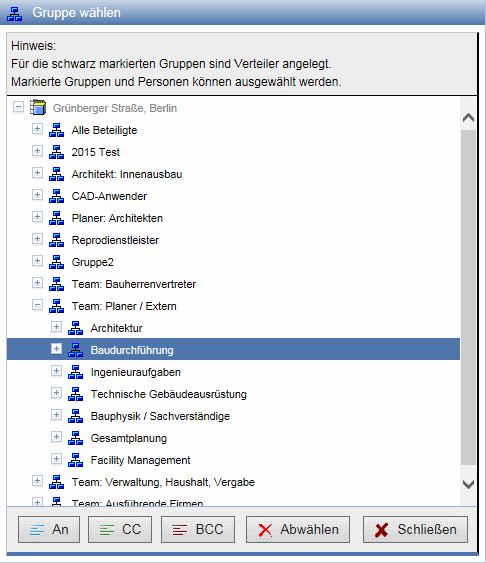Click the group icon next to Facility Management
The image size is (486, 563).
[x=75, y=460]
